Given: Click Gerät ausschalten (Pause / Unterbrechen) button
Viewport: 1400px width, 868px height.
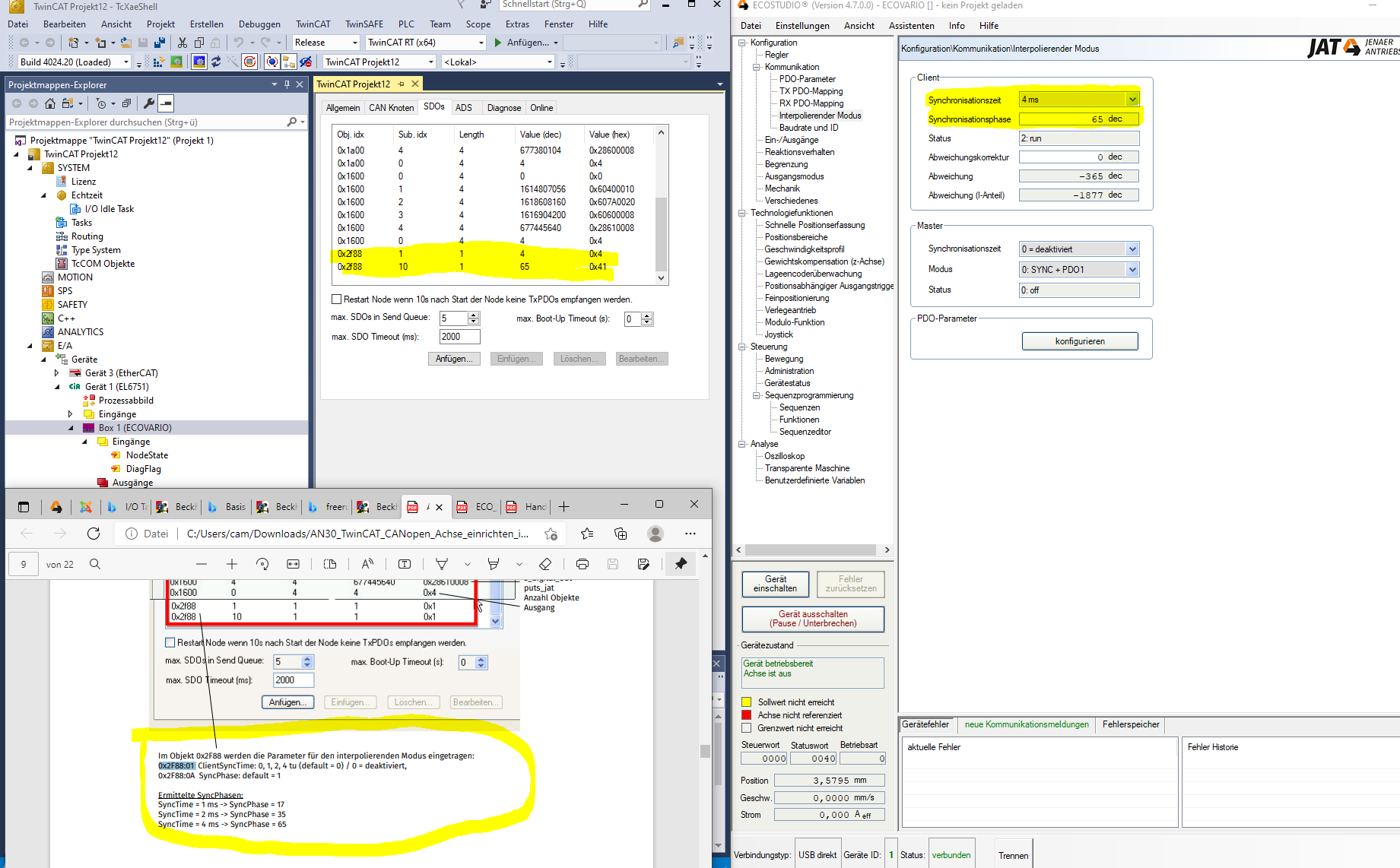Looking at the screenshot, I should point(813,619).
